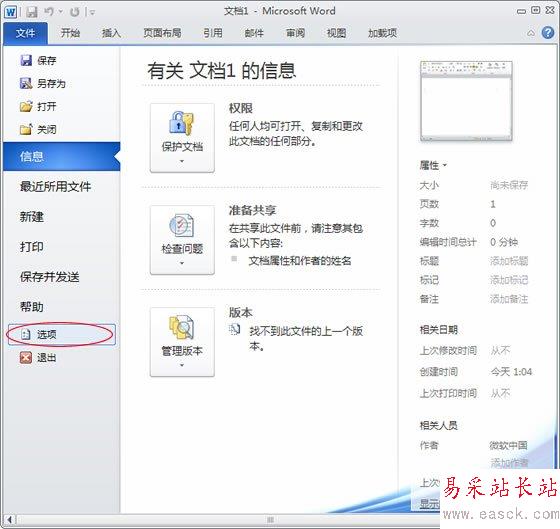Switch to the 审阅 ribbon tab

295,33
